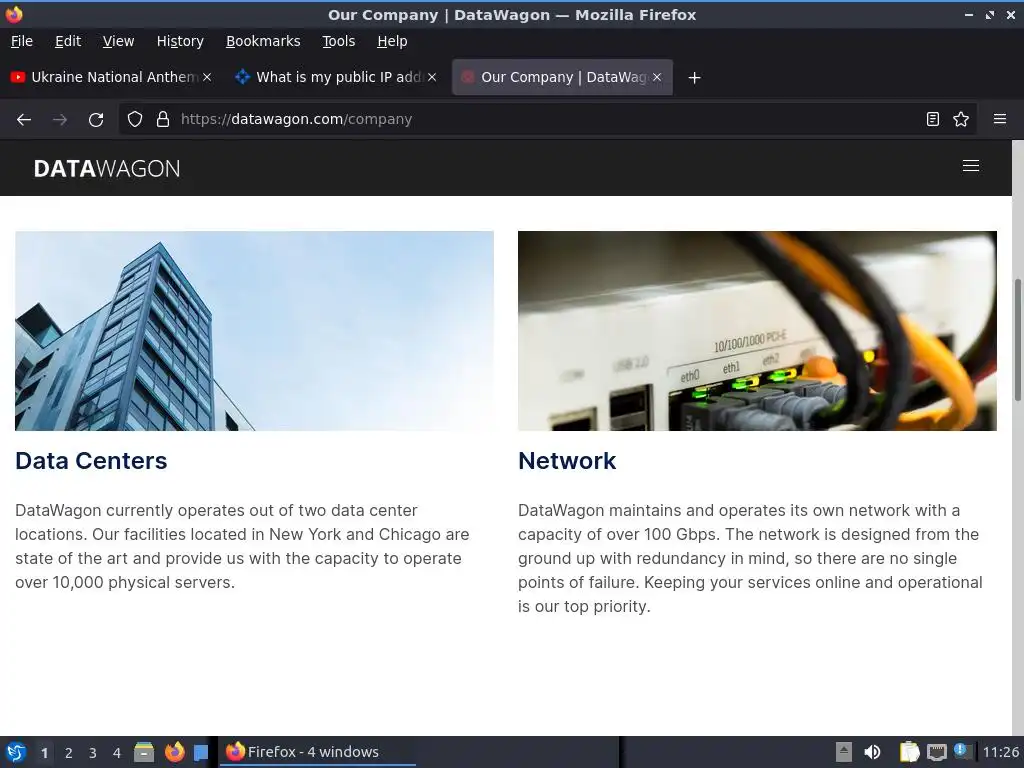Screen dimensions: 1024x768
Task: Open the Edit menu
Action: [x=68, y=41]
